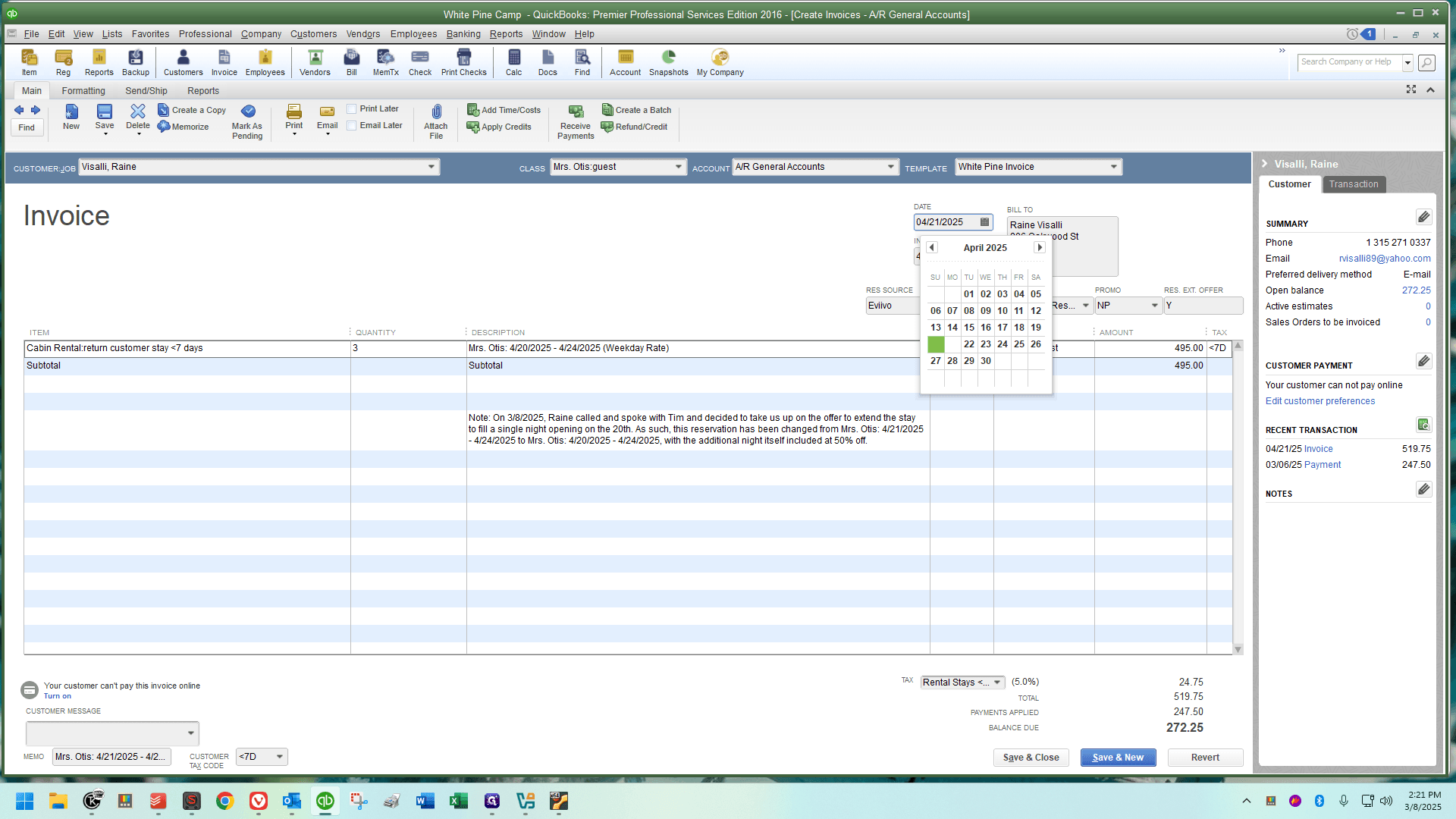The width and height of the screenshot is (1456, 819).
Task: Expand the Rental Stays tax dropdown
Action: pyautogui.click(x=997, y=682)
